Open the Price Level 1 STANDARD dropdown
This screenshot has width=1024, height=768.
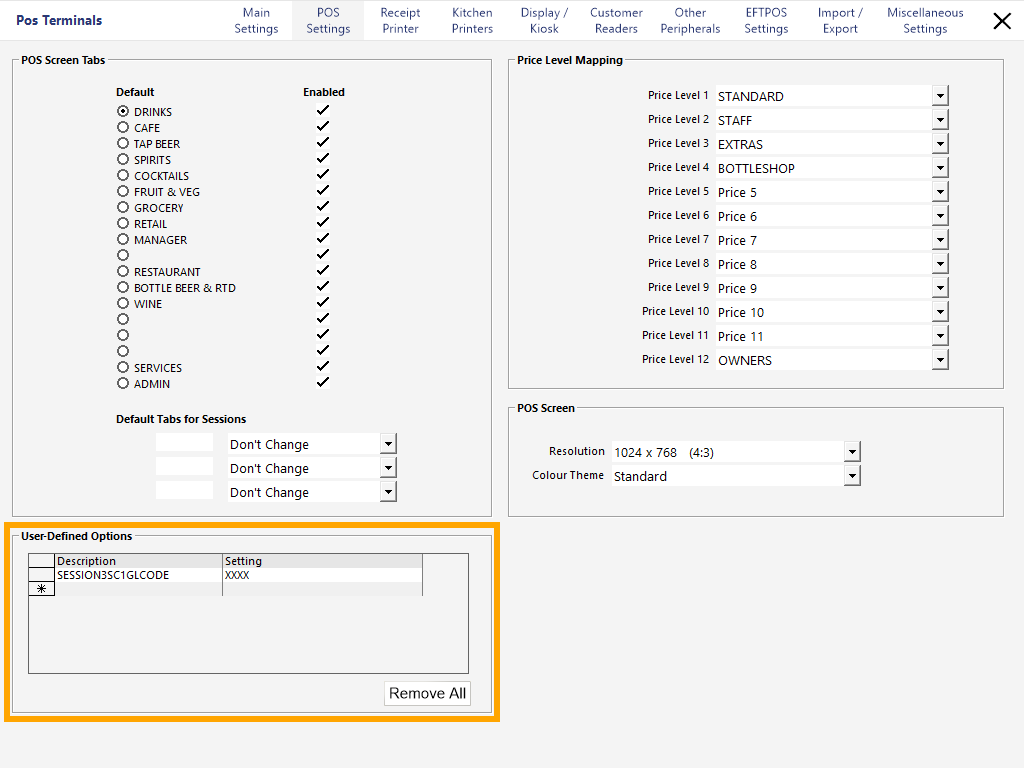[x=939, y=95]
